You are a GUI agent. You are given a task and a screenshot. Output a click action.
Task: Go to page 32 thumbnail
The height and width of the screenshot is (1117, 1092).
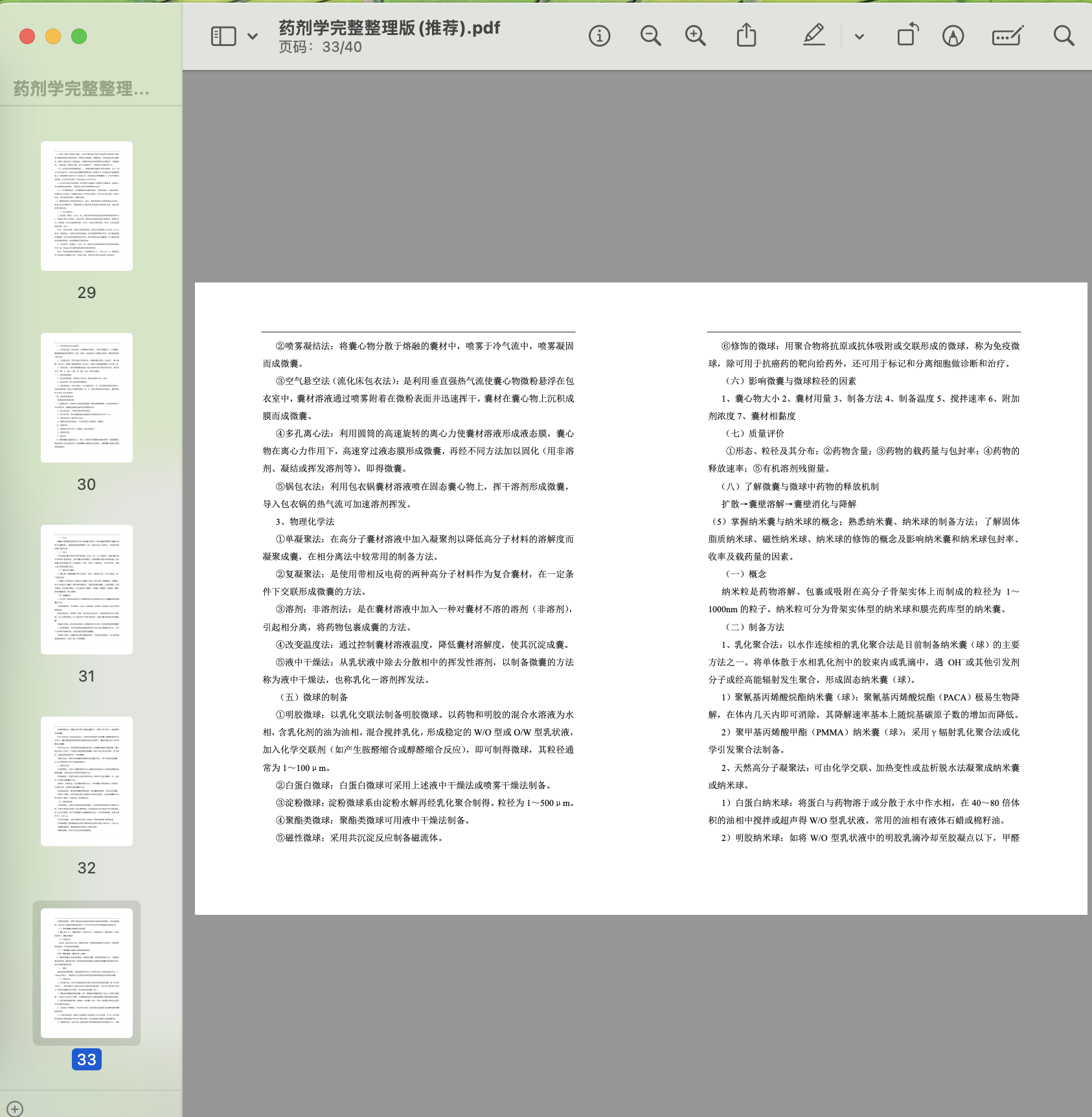click(87, 781)
